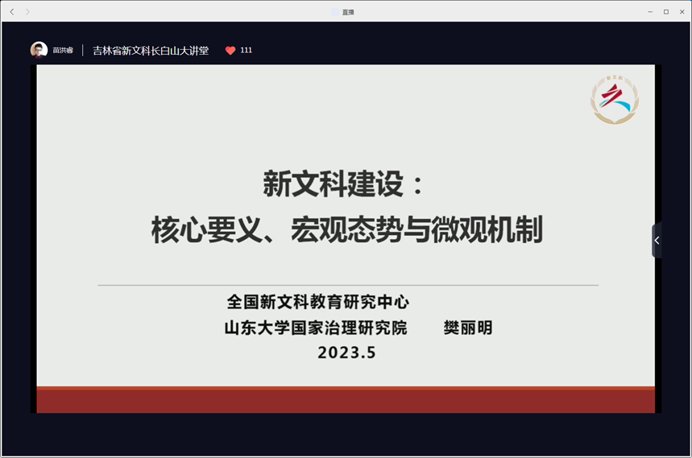
Task: Click the back navigation arrow
Action: [12, 11]
